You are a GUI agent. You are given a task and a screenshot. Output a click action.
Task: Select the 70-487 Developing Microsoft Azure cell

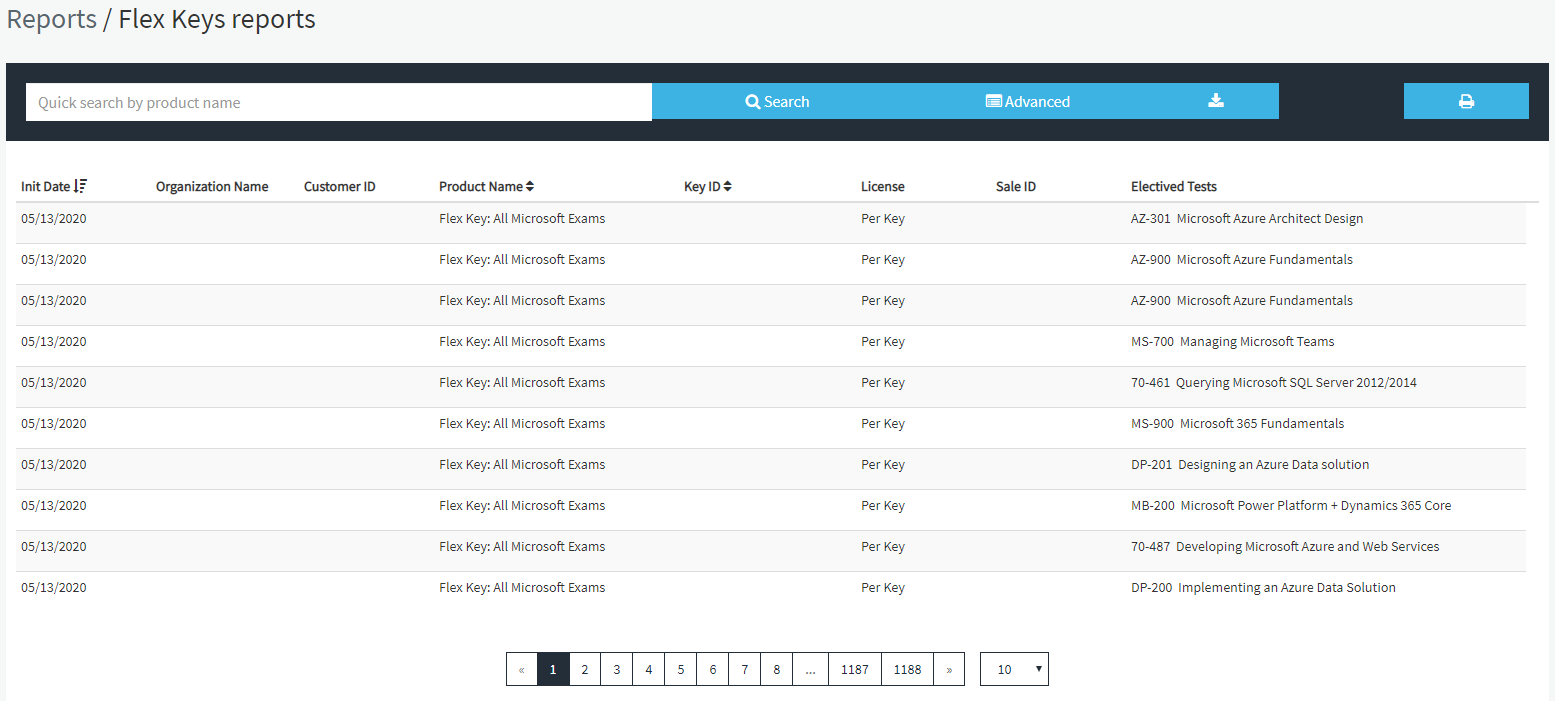[x=1285, y=546]
